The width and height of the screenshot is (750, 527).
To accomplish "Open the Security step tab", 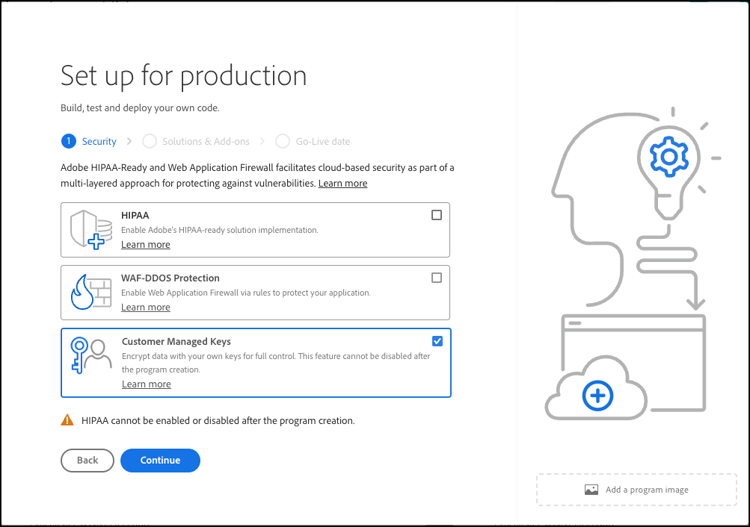I will (x=89, y=141).
